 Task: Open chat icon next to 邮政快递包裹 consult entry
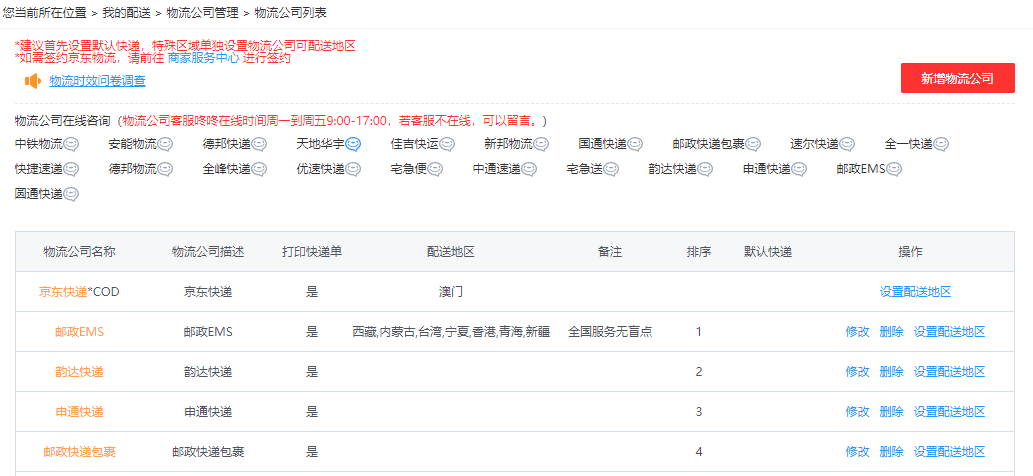point(753,144)
